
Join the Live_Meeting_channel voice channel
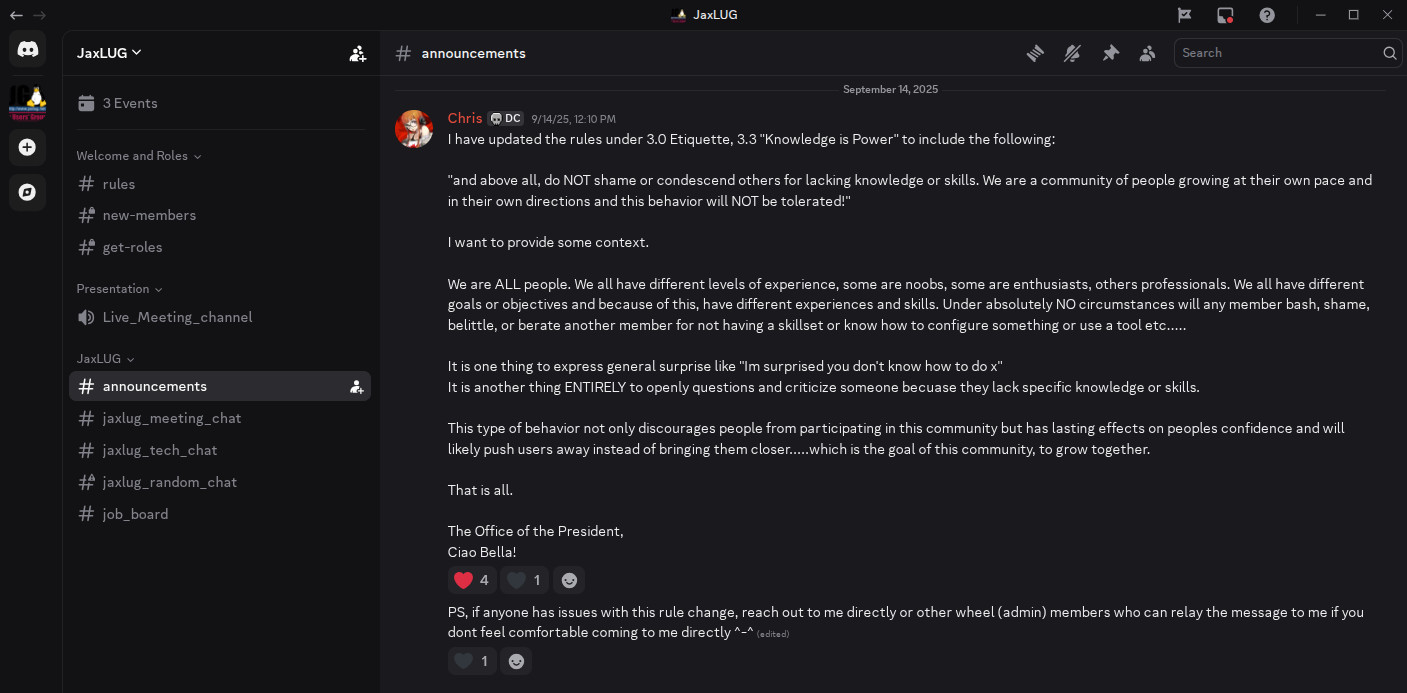pyautogui.click(x=177, y=317)
